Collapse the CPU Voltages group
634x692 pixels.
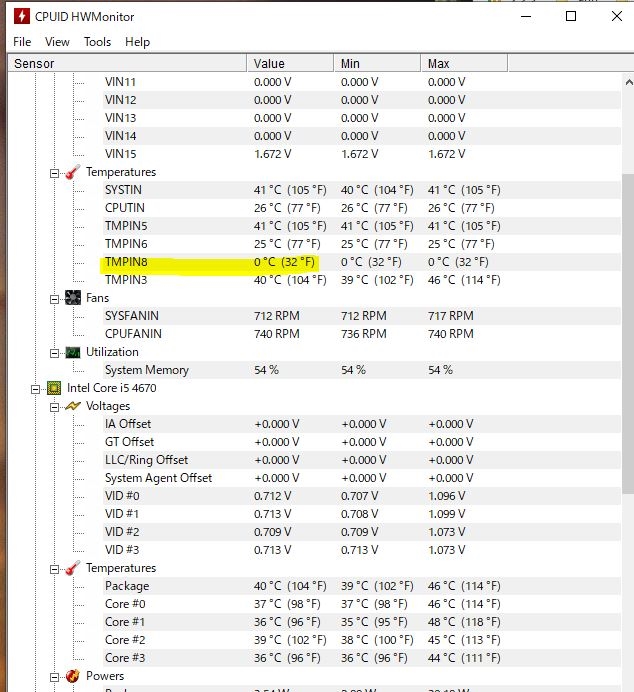pos(54,407)
